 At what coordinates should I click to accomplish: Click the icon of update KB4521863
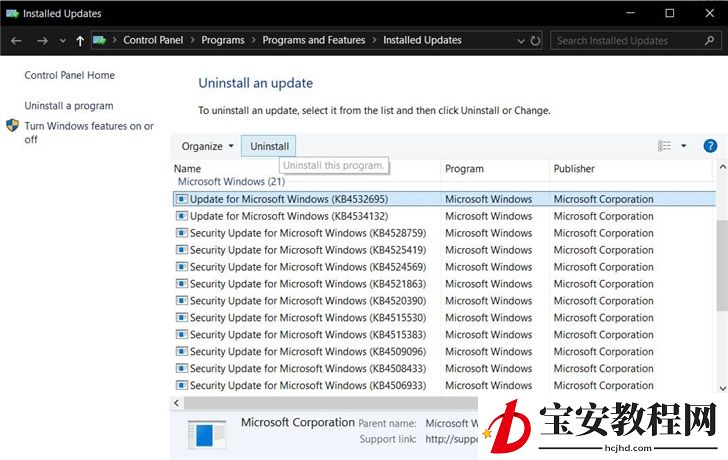182,284
